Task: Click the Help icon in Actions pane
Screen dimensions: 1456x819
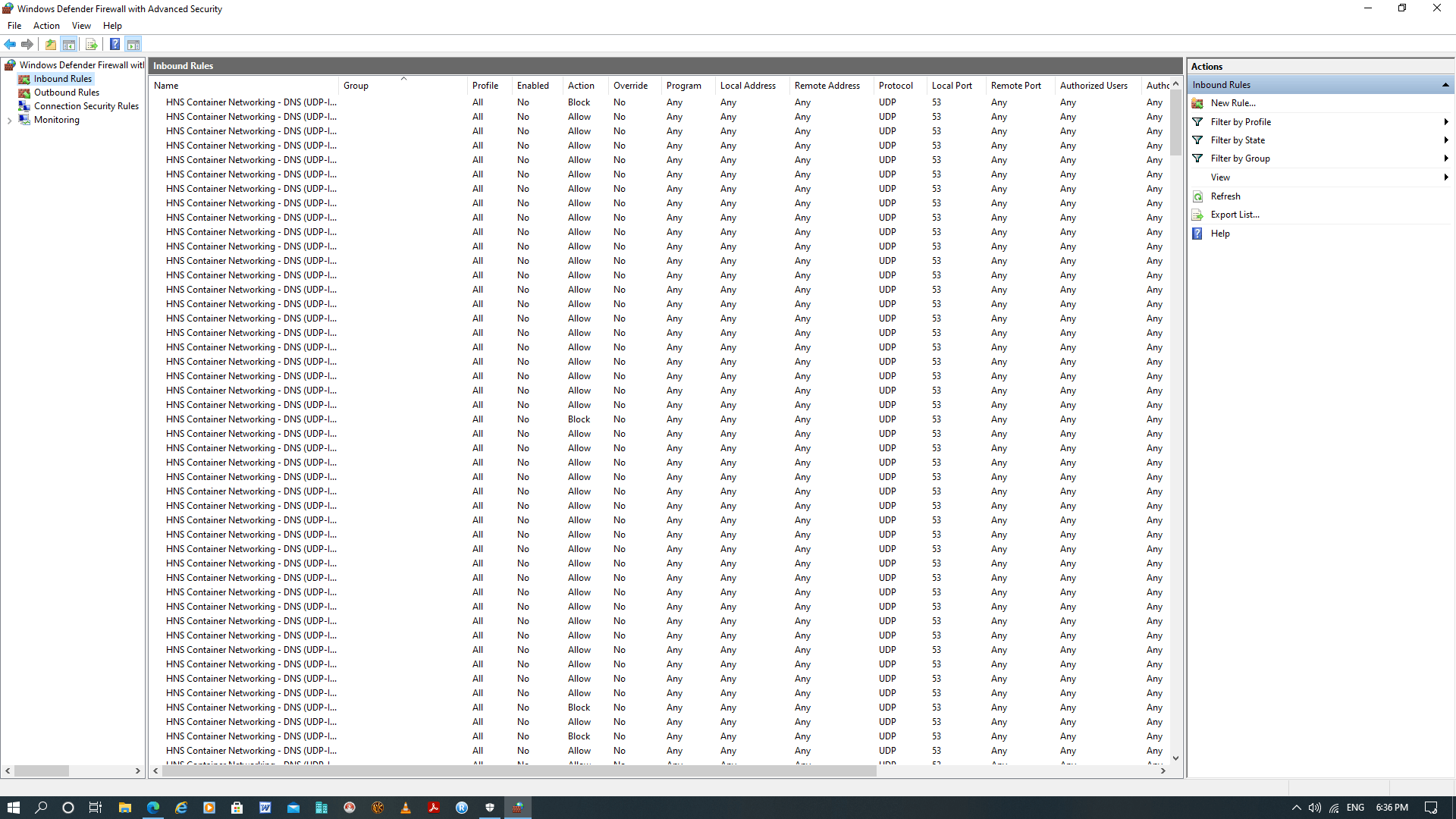Action: [1198, 234]
